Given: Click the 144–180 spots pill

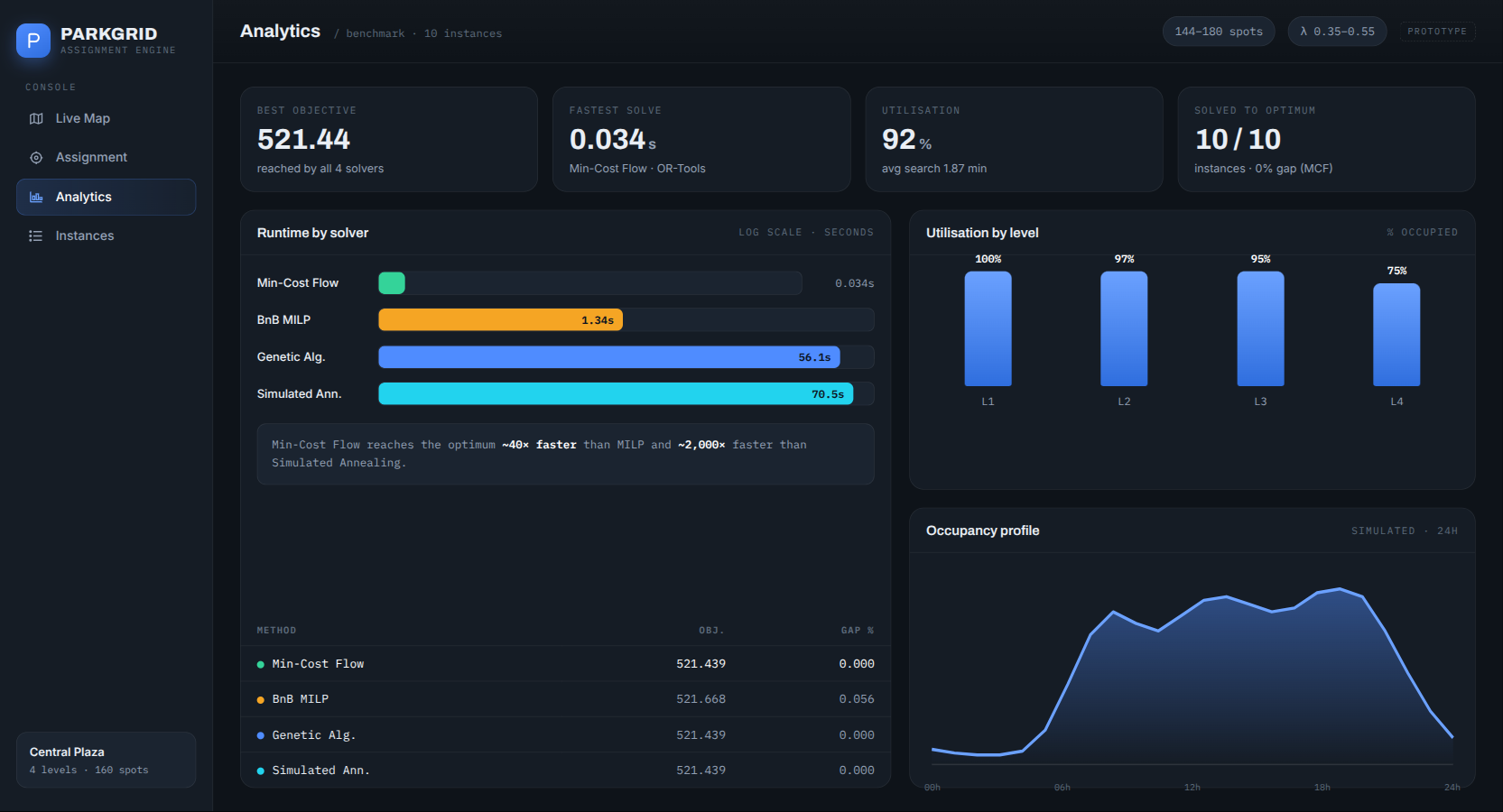Looking at the screenshot, I should pos(1219,32).
